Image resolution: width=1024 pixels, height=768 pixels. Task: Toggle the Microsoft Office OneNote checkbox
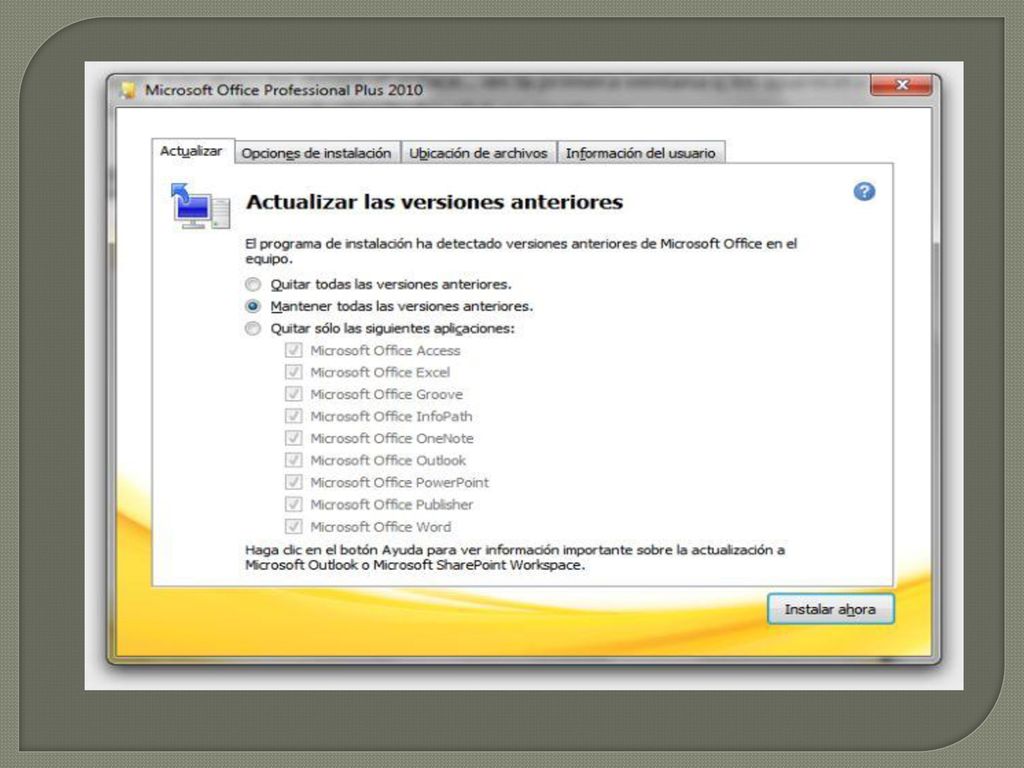pos(294,438)
